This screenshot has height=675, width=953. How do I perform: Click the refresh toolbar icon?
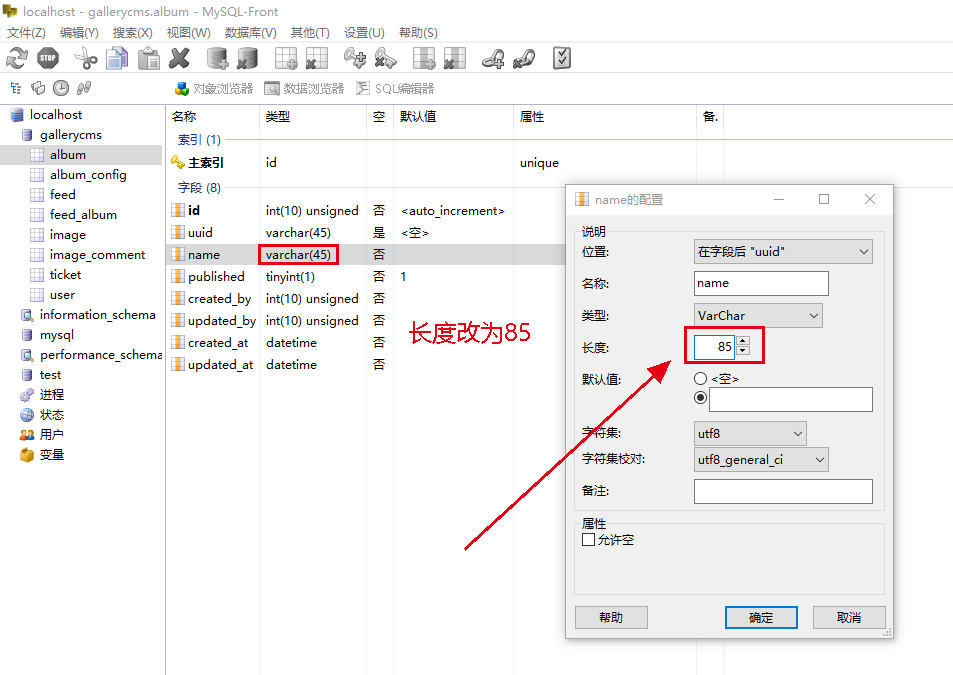click(17, 58)
